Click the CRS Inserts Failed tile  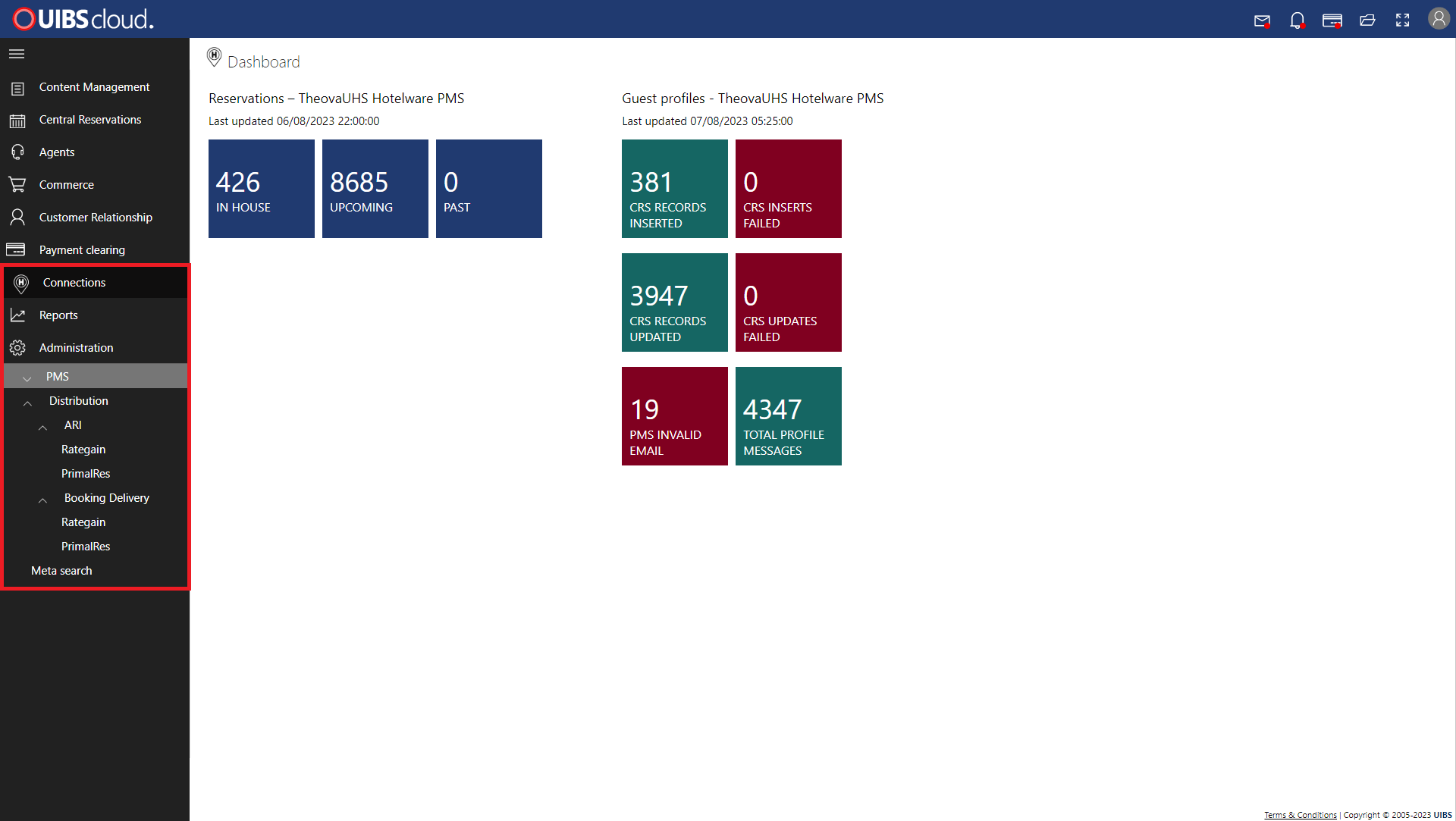789,189
